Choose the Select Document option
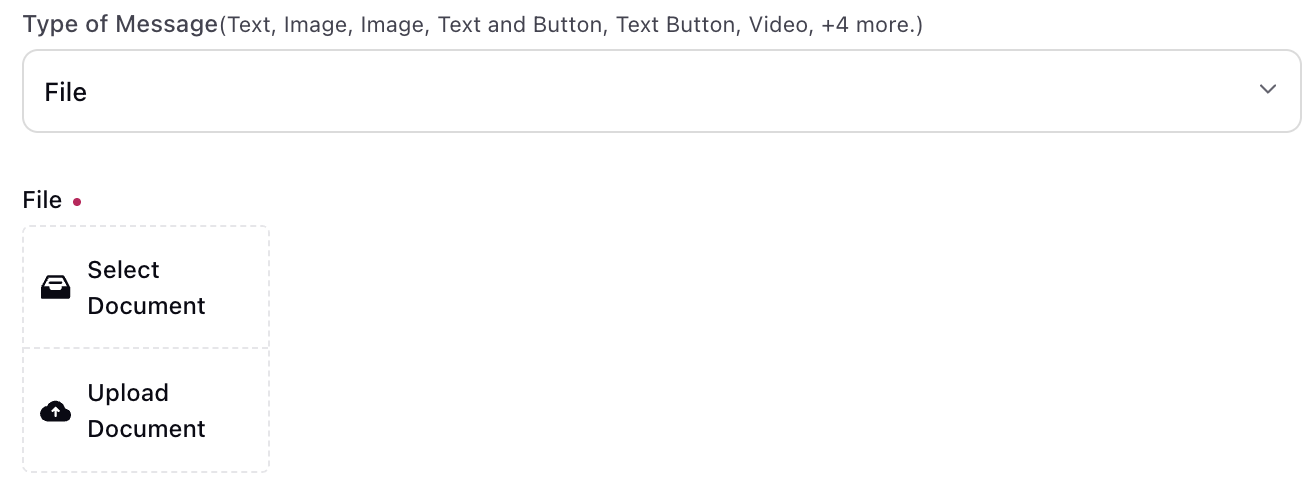Image resolution: width=1316 pixels, height=502 pixels. tap(146, 288)
